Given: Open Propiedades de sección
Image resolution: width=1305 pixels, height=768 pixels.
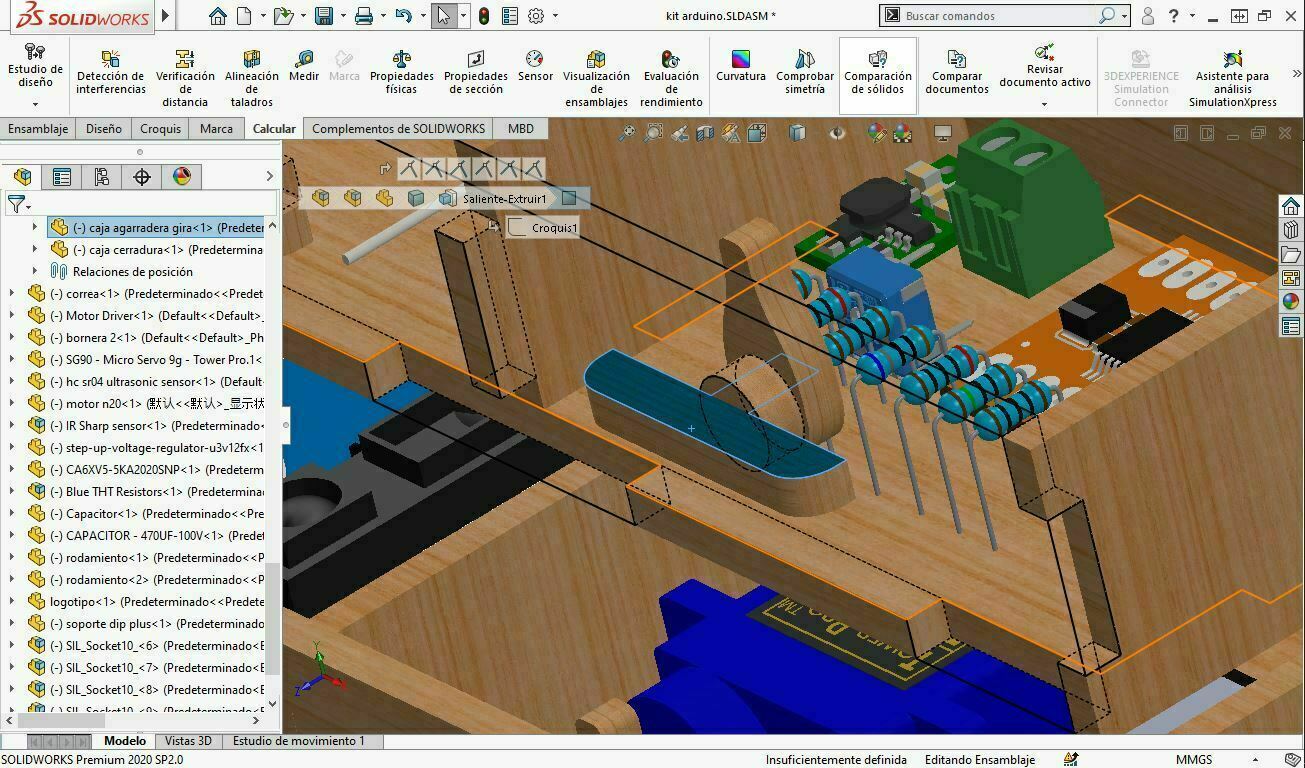Looking at the screenshot, I should tap(475, 73).
